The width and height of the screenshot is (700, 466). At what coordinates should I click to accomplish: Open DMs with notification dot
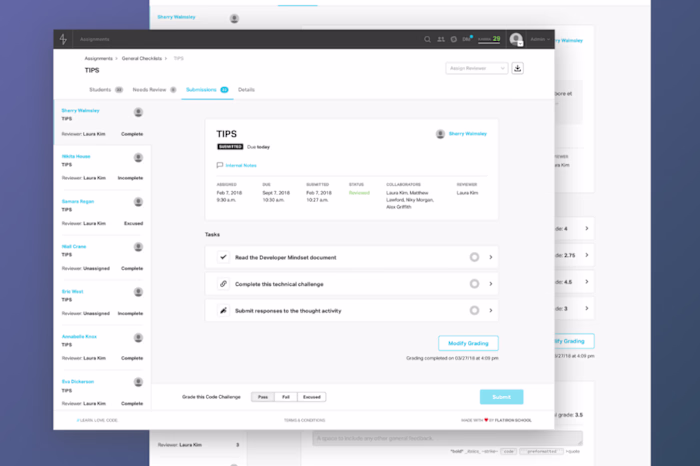pyautogui.click(x=467, y=39)
